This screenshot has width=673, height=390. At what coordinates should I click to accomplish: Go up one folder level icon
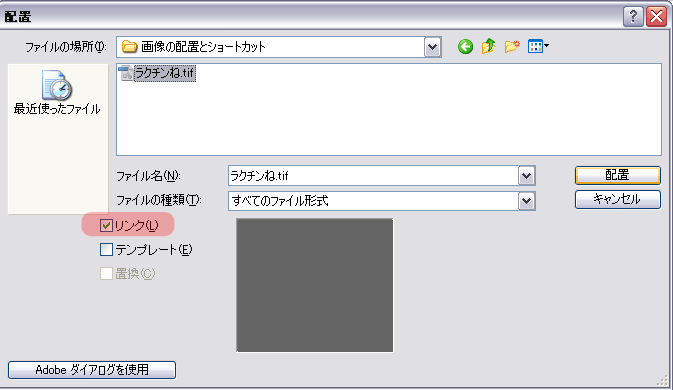click(488, 46)
